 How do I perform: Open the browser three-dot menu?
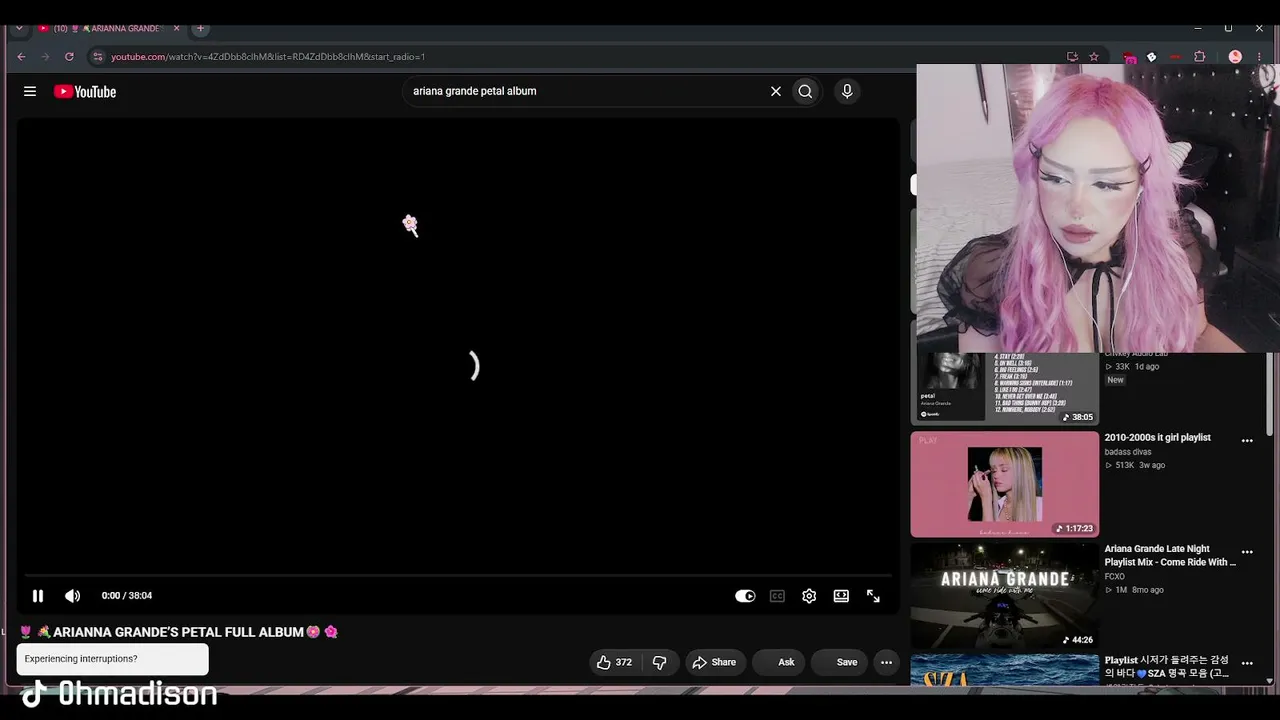1259,57
